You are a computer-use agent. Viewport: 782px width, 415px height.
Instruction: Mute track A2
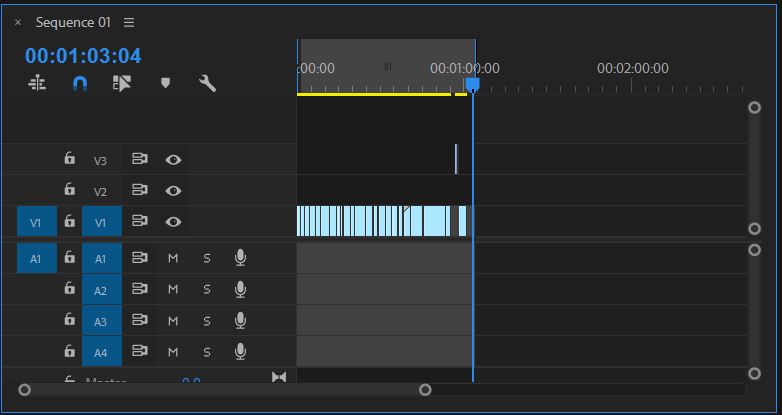click(173, 289)
